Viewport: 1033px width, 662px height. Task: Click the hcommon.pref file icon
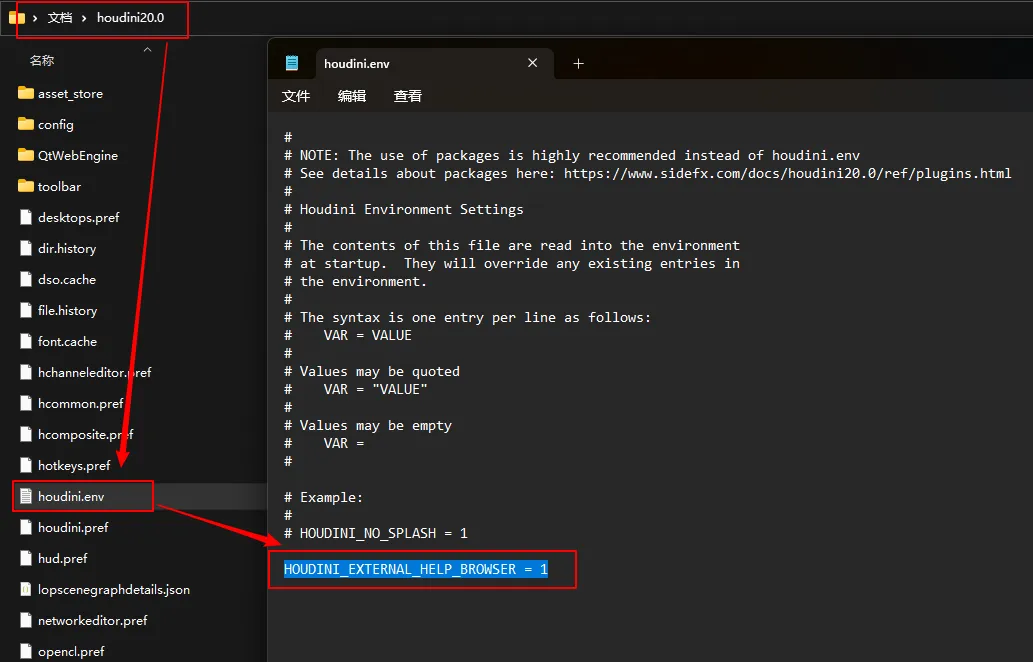pyautogui.click(x=26, y=402)
